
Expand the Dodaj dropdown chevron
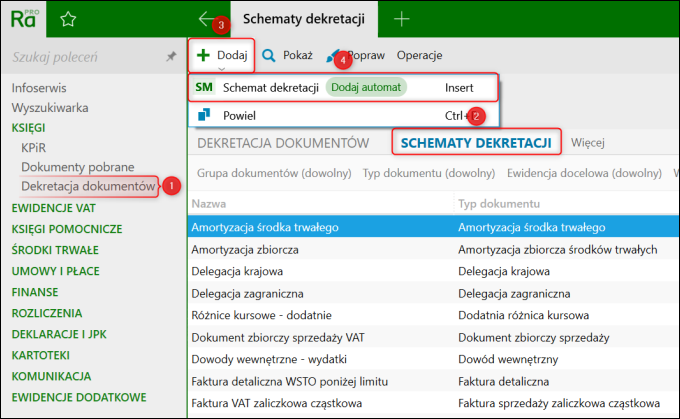[x=222, y=69]
